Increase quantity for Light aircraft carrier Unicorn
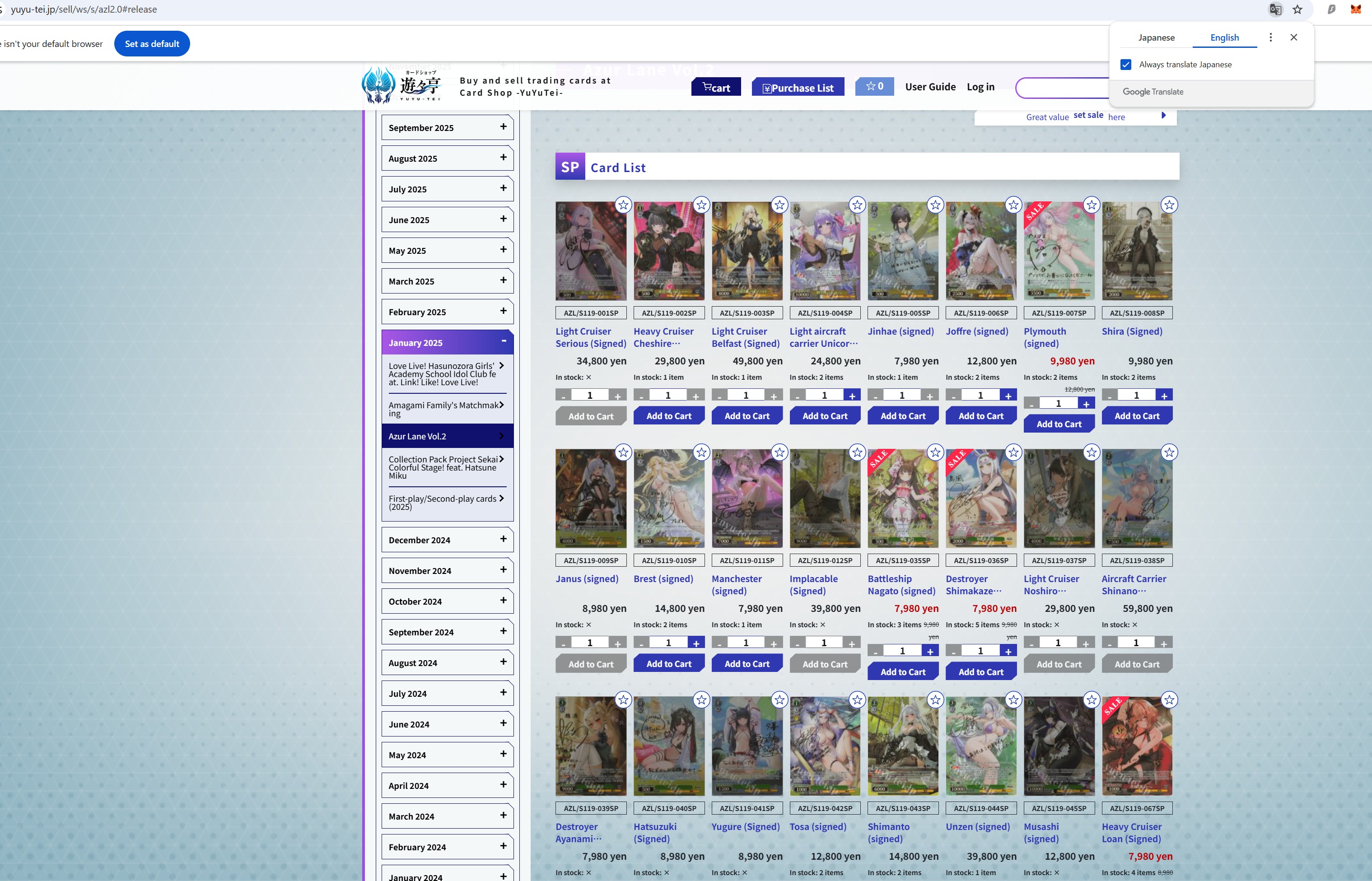 [x=851, y=395]
